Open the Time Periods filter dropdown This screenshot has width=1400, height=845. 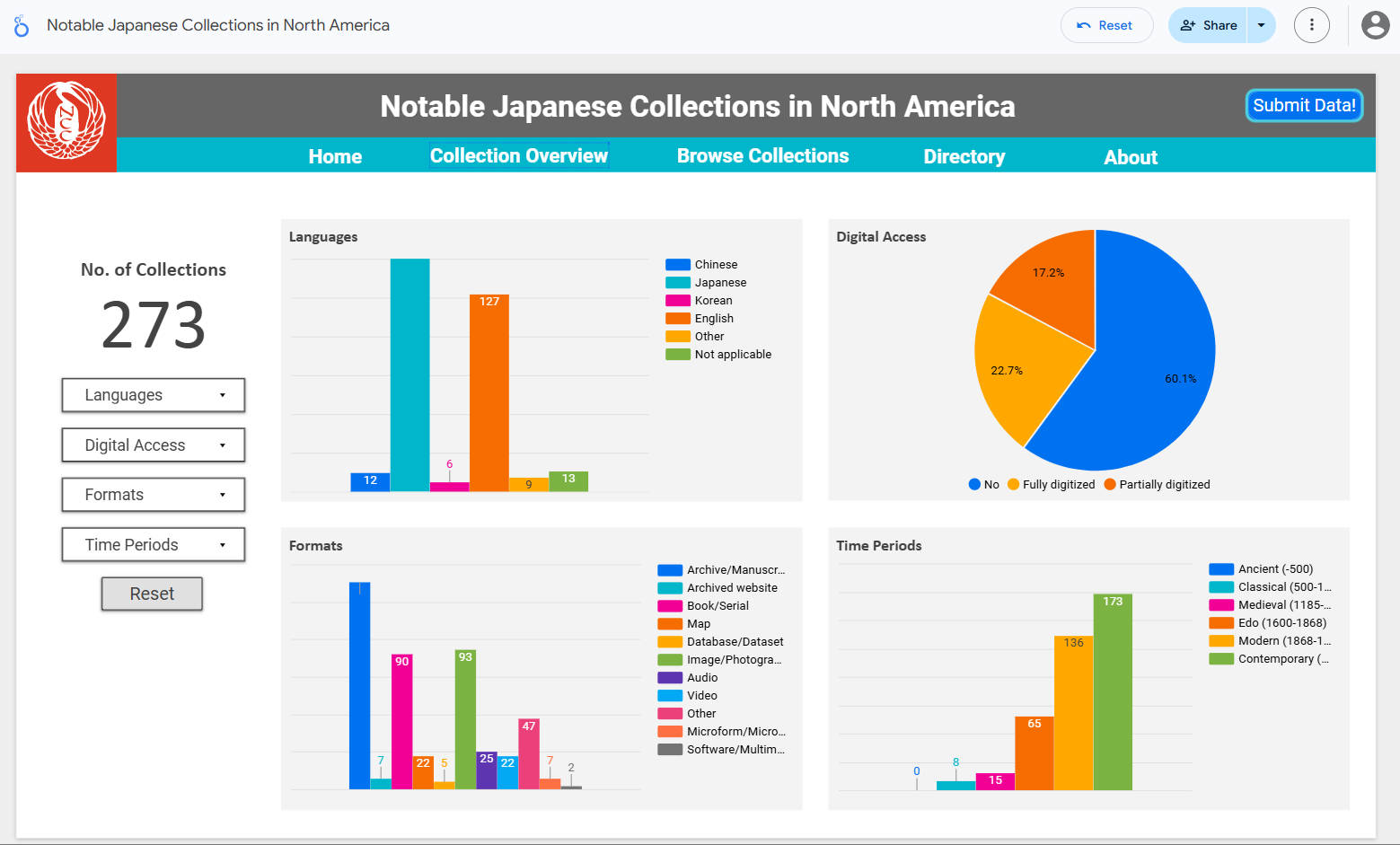coord(154,545)
